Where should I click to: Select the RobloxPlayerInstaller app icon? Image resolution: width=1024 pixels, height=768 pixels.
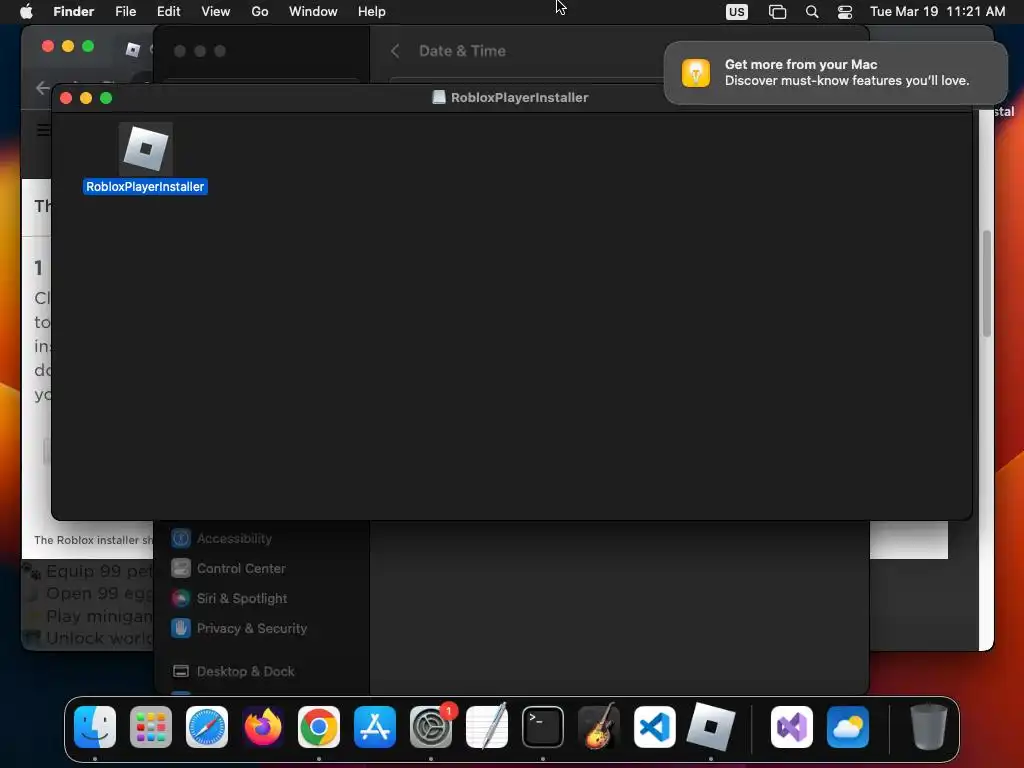tap(146, 148)
